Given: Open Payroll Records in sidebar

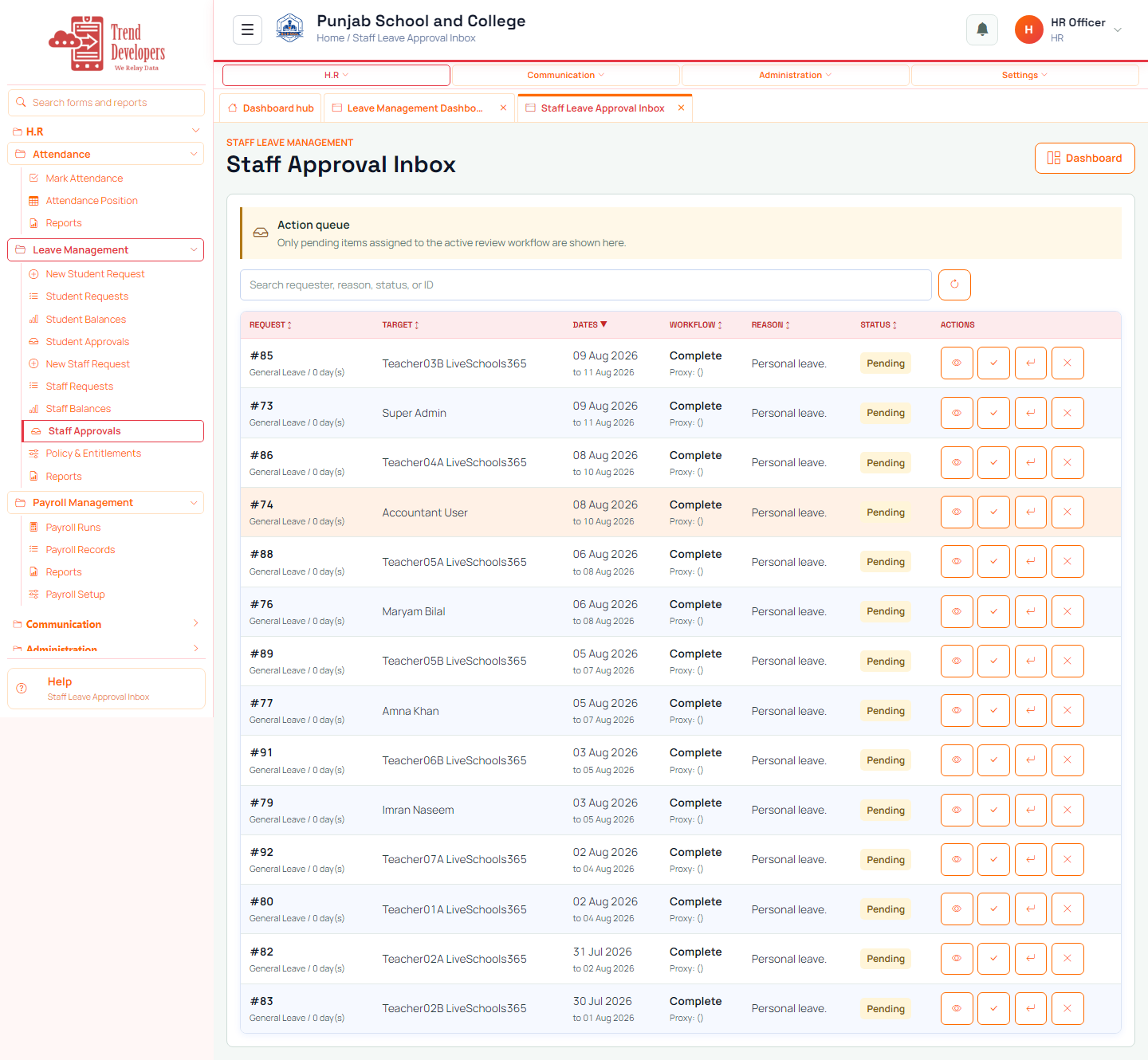Looking at the screenshot, I should pyautogui.click(x=80, y=549).
